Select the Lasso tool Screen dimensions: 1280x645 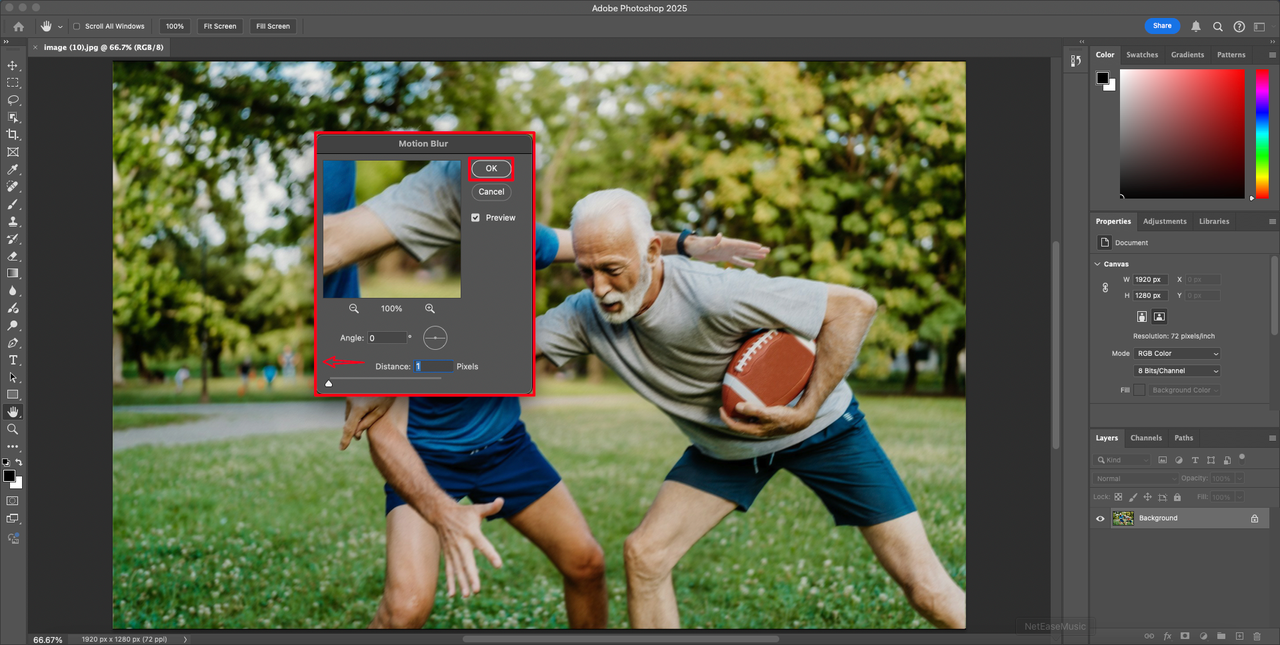[13, 100]
